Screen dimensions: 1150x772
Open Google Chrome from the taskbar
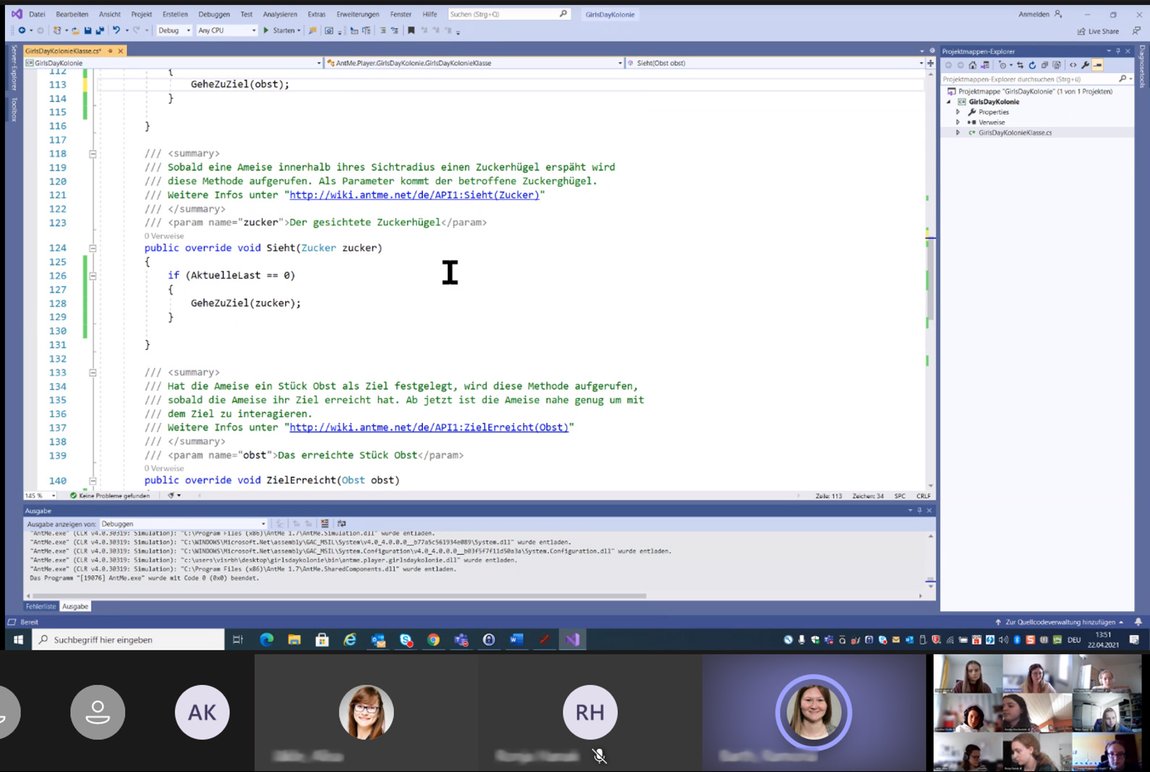433,640
